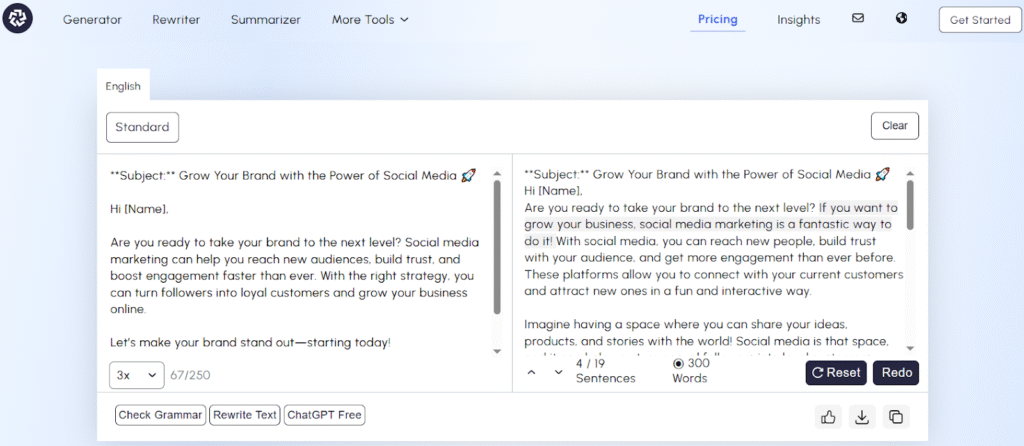Open the Pricing page
The image size is (1024, 446).
[717, 19]
